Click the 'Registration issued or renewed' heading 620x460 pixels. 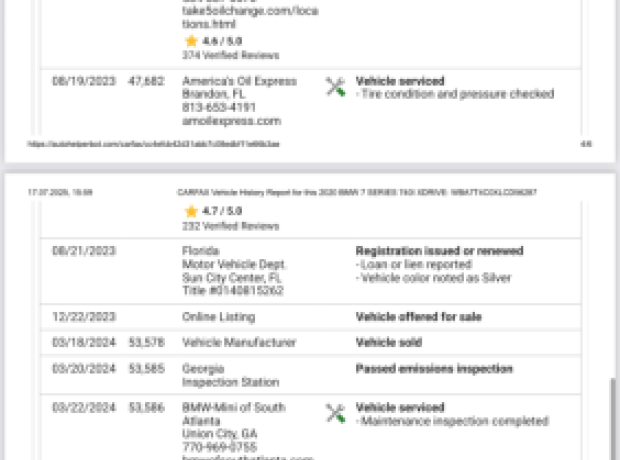coord(439,251)
